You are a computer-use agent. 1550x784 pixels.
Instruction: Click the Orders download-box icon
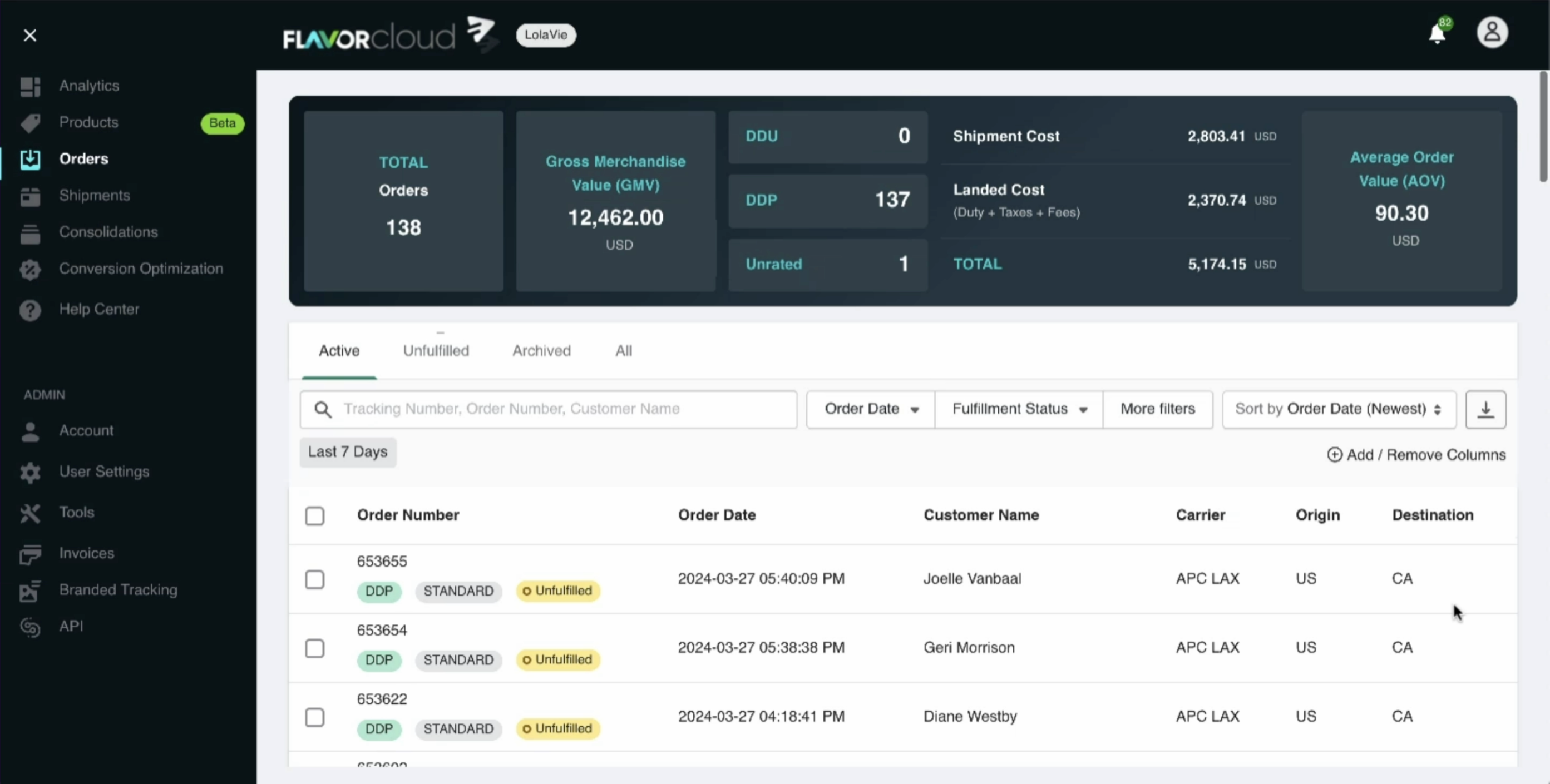[x=30, y=160]
